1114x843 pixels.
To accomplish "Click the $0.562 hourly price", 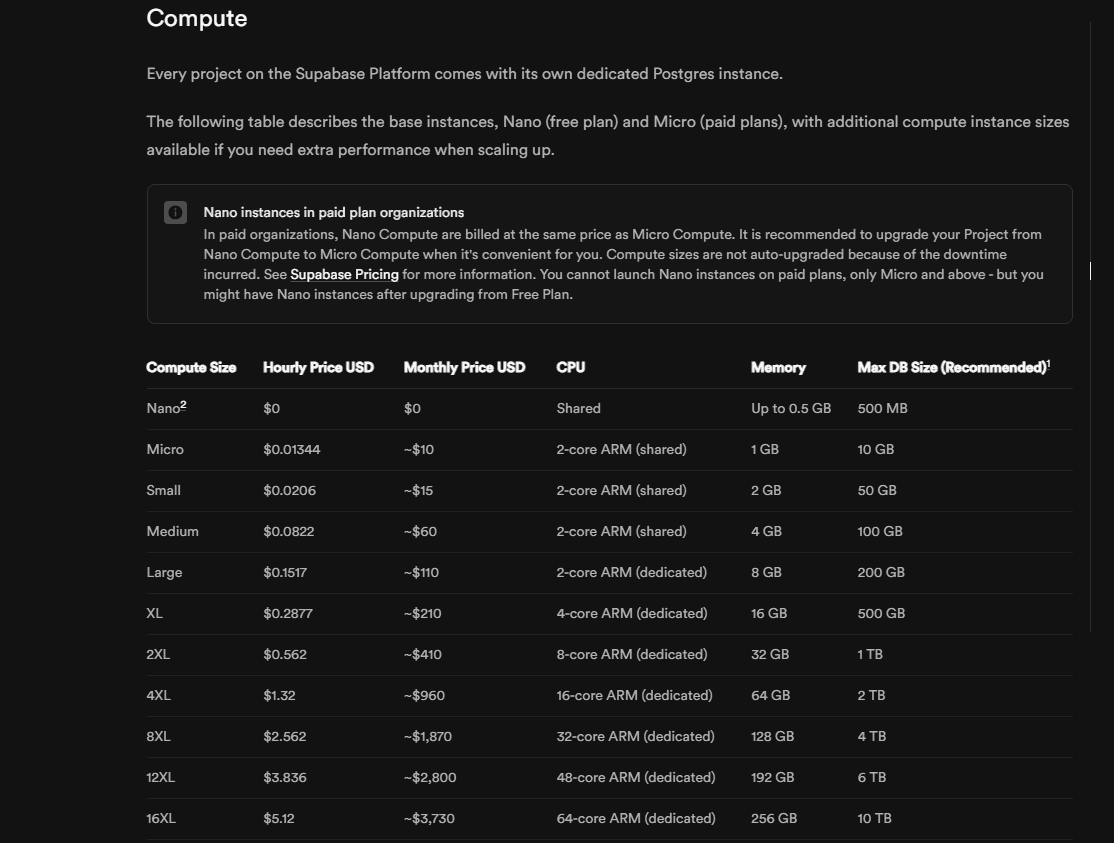I will [285, 655].
